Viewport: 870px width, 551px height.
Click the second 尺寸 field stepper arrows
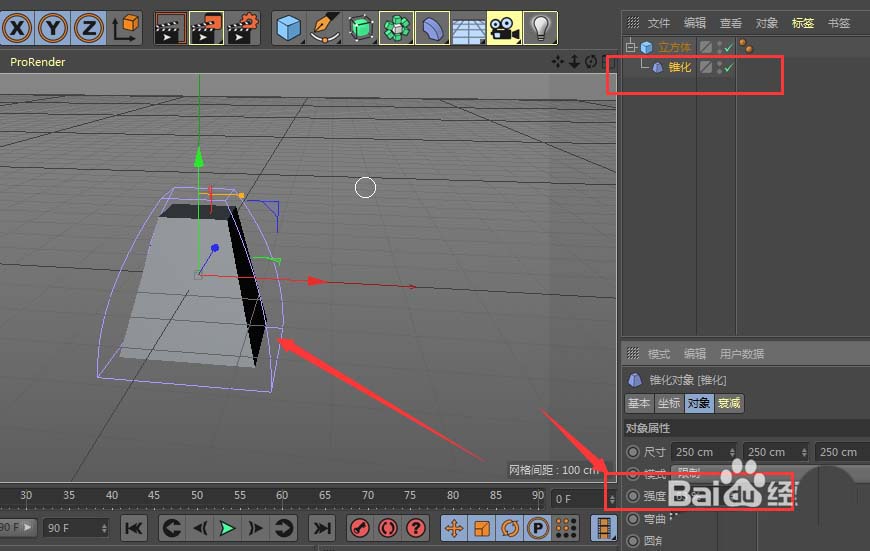pyautogui.click(x=804, y=452)
